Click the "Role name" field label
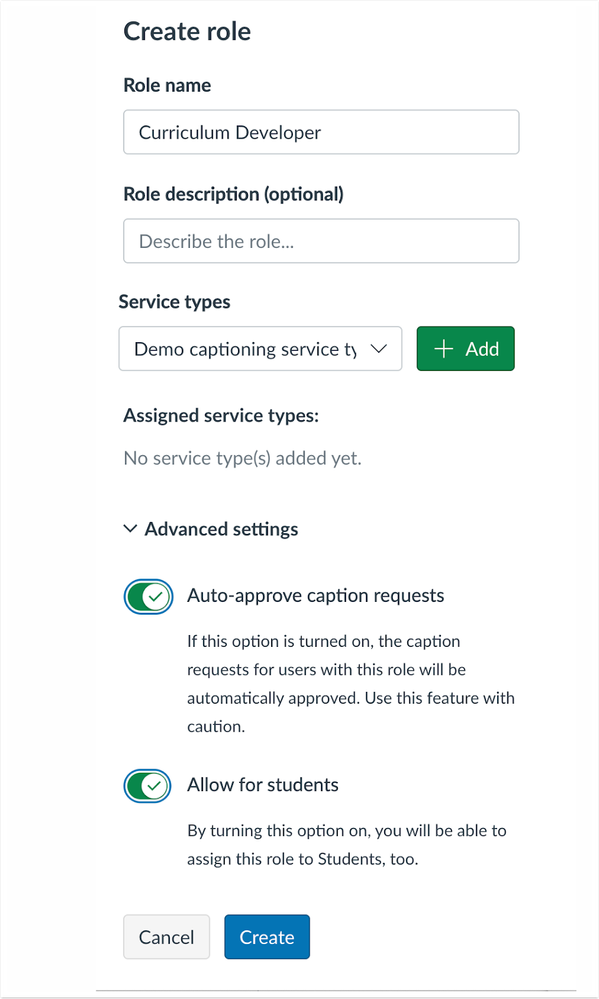This screenshot has width=599, height=999. click(x=167, y=85)
